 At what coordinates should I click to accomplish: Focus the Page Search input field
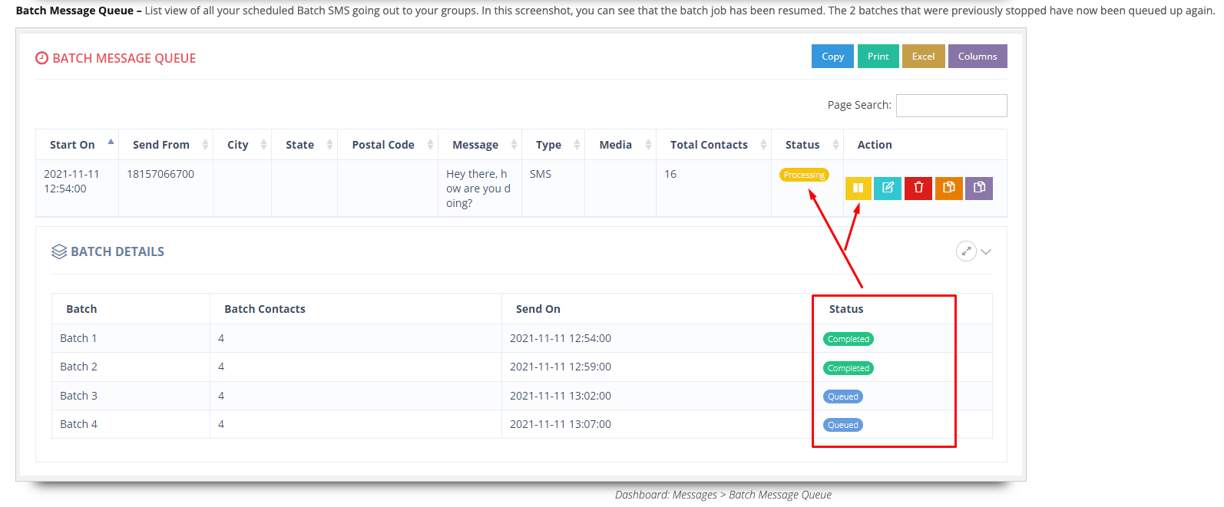(x=951, y=105)
